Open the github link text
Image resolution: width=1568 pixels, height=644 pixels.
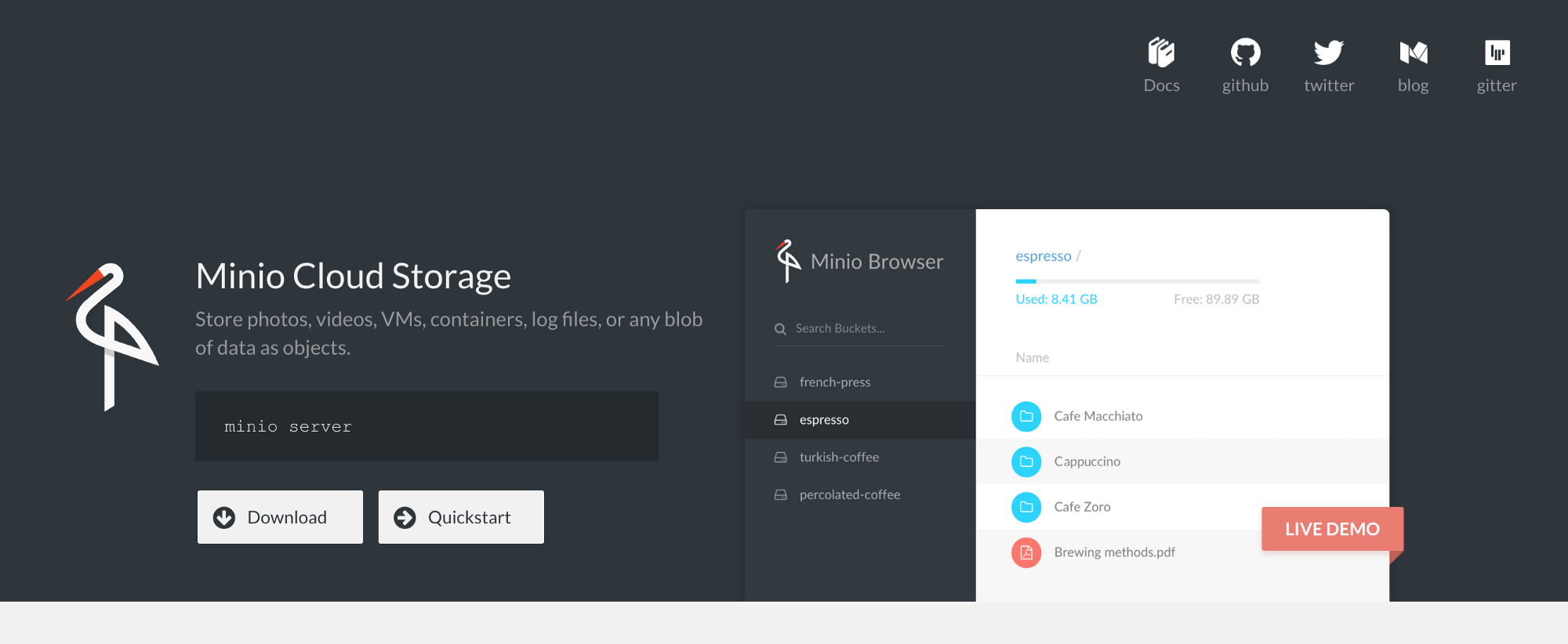point(1245,85)
